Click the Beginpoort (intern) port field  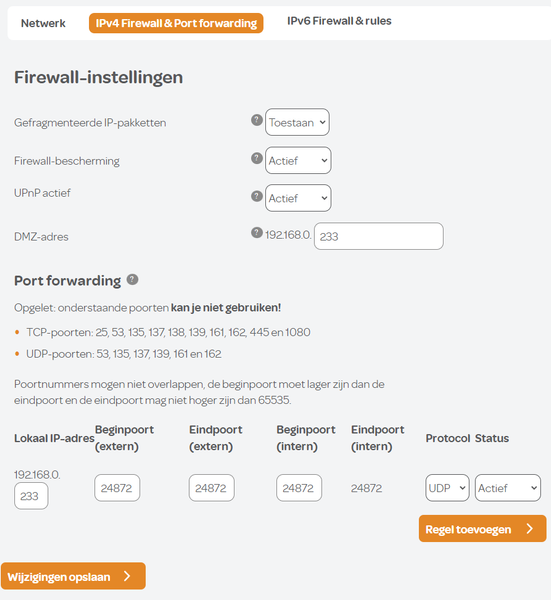(x=299, y=488)
